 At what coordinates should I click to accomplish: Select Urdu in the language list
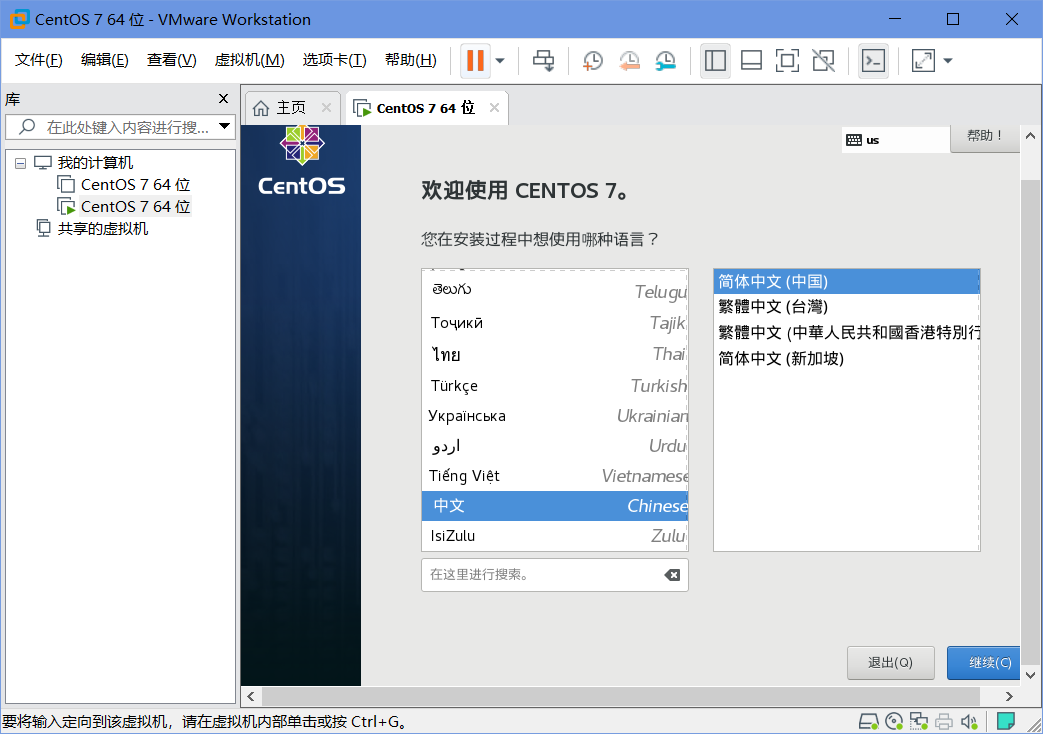[x=555, y=446]
